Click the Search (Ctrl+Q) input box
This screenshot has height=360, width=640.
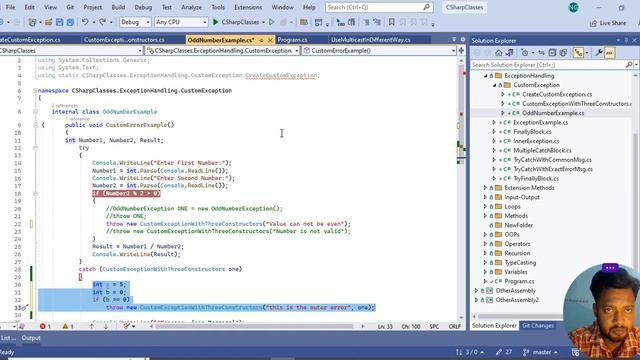tap(378, 7)
